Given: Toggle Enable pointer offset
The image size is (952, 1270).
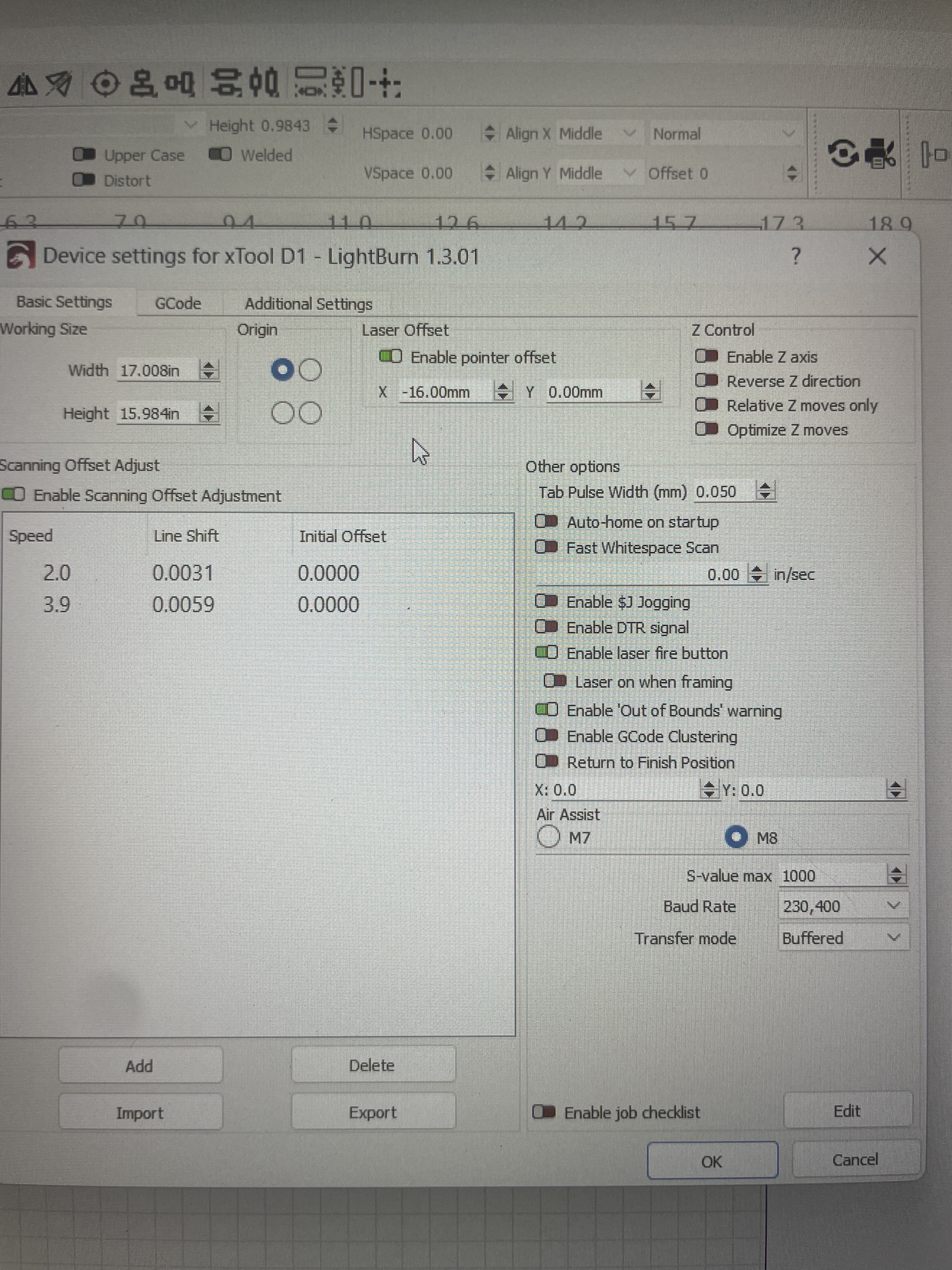Looking at the screenshot, I should click(x=390, y=357).
